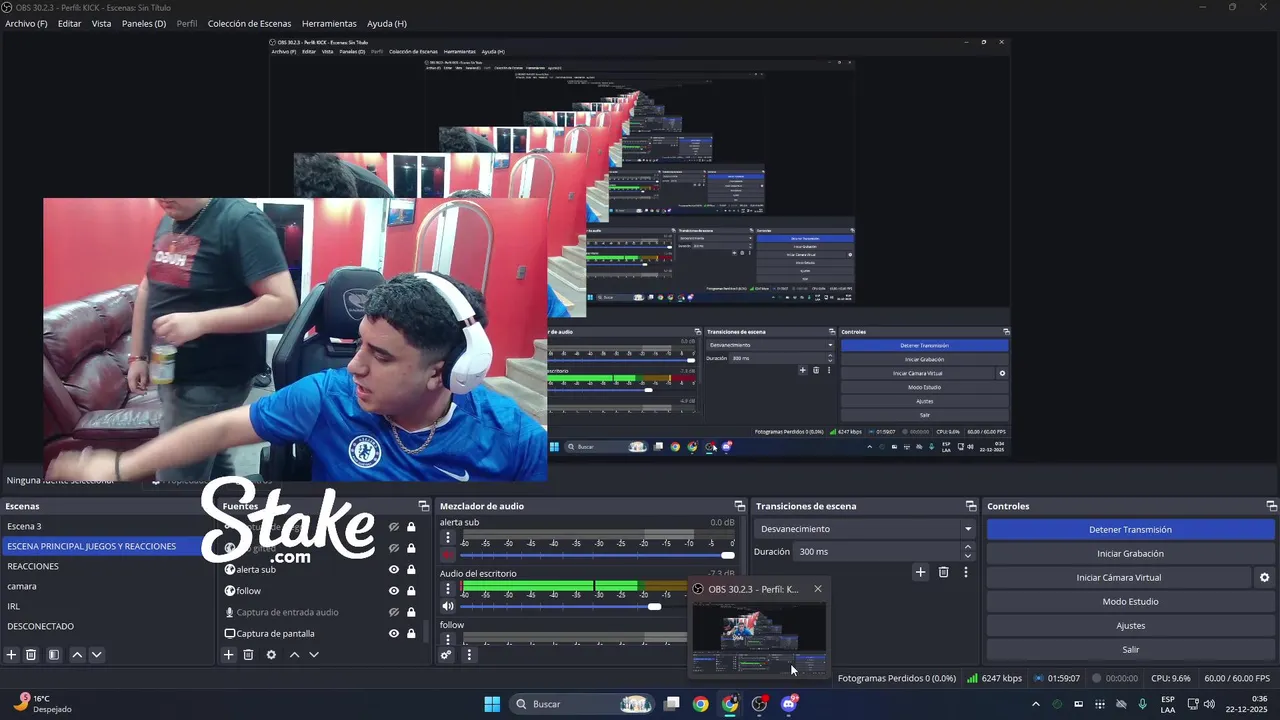
Task: Click the OBS window preview thumbnail
Action: pos(760,639)
